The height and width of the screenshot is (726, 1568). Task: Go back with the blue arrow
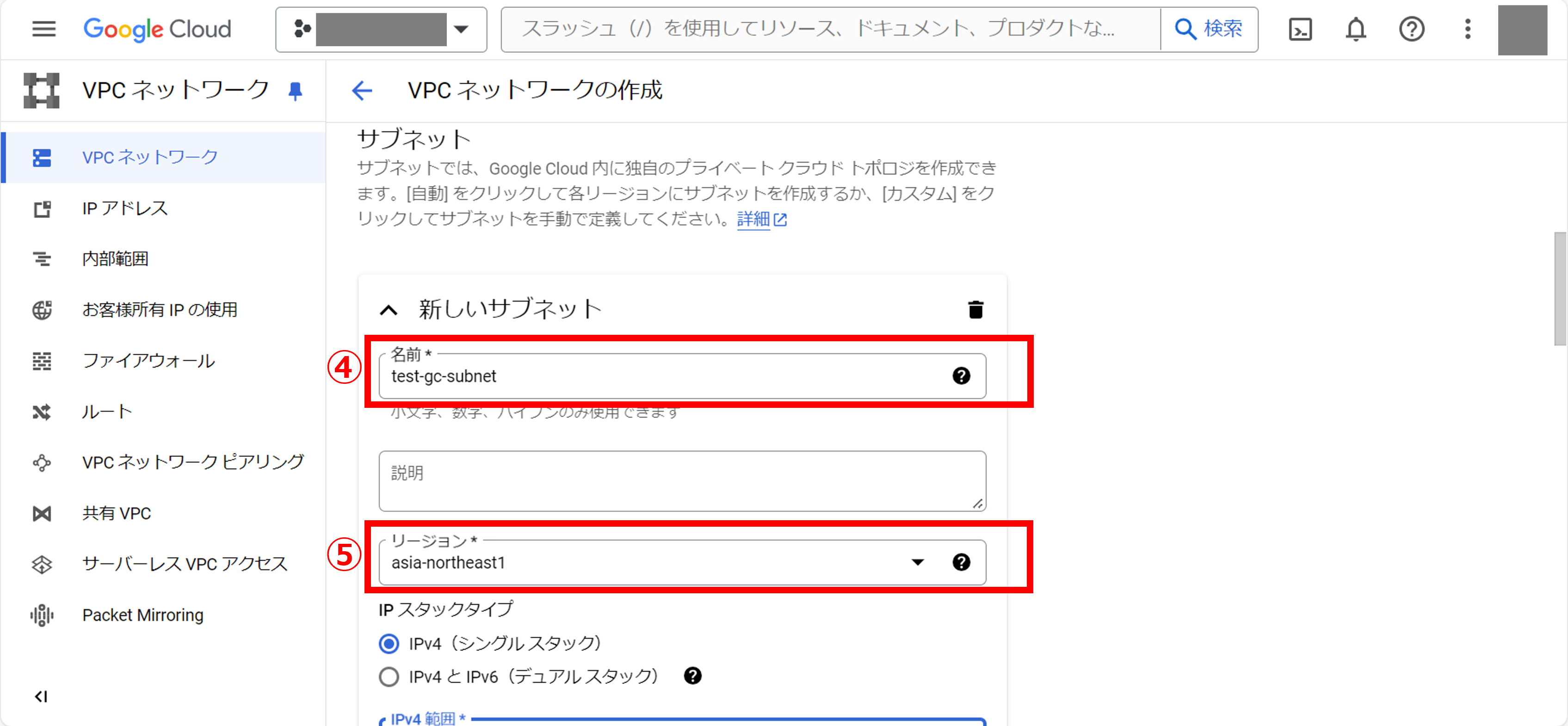point(362,91)
